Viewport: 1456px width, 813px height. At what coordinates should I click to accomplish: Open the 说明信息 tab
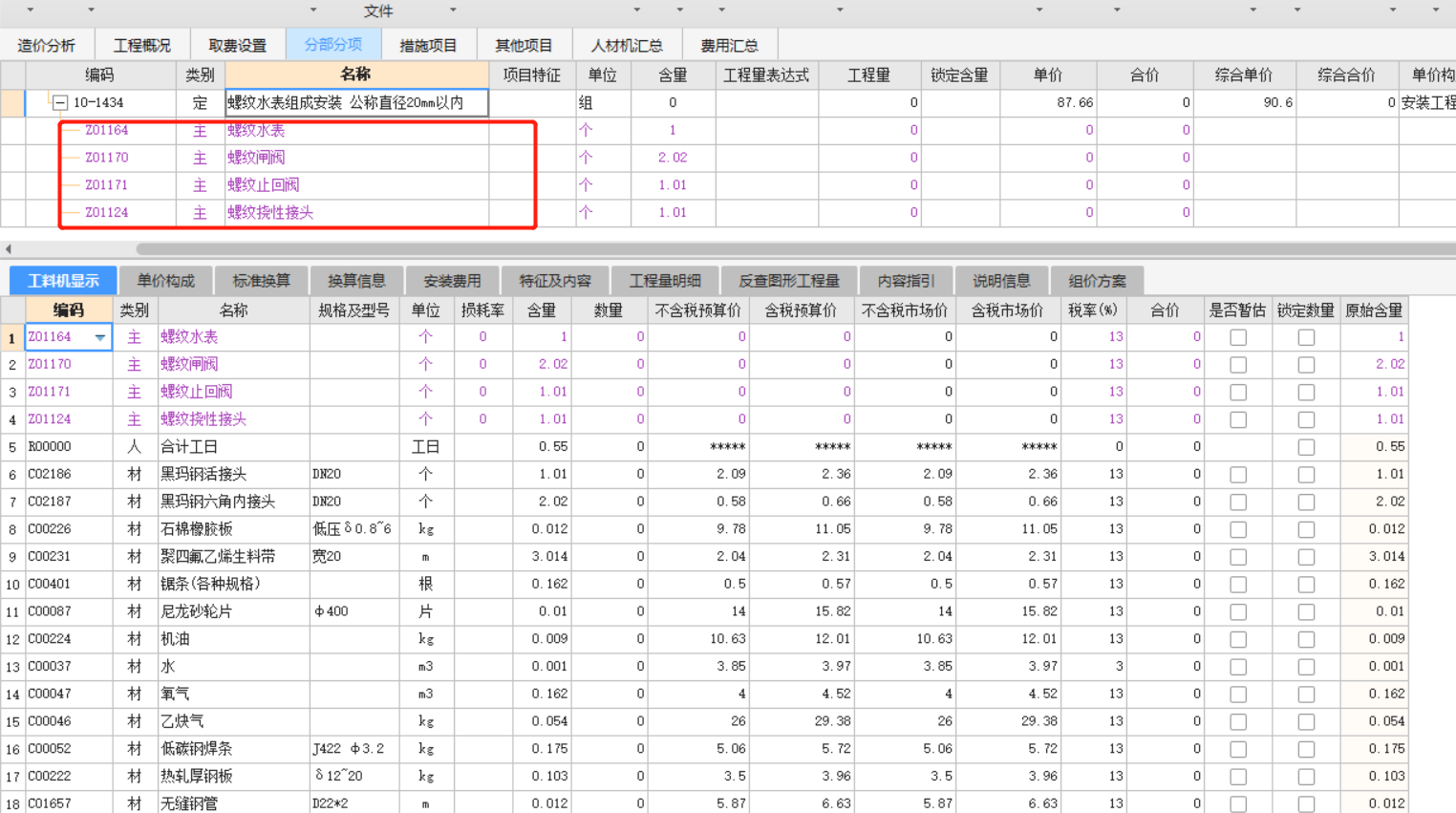coord(1001,281)
